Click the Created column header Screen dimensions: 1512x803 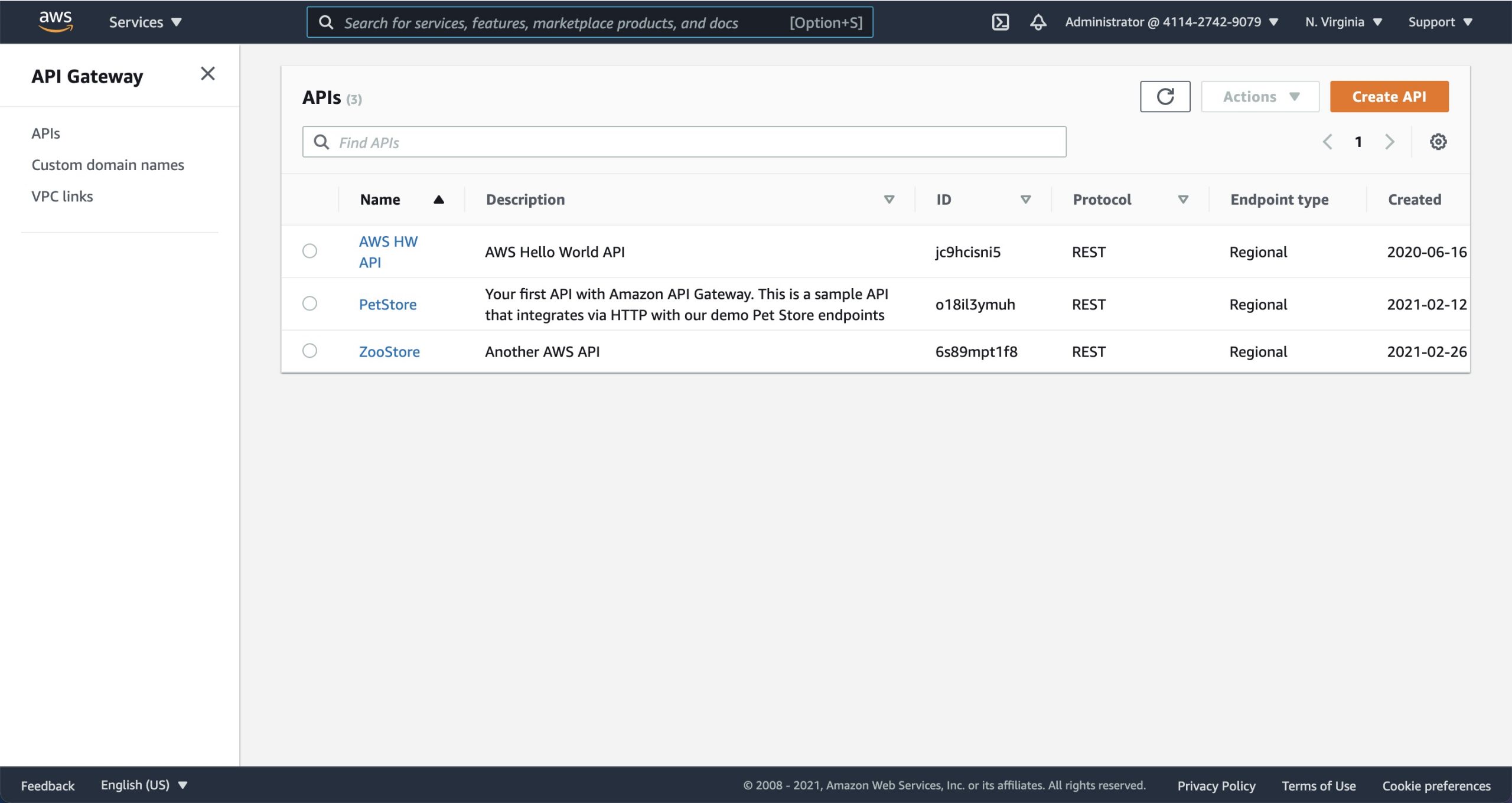(x=1415, y=200)
